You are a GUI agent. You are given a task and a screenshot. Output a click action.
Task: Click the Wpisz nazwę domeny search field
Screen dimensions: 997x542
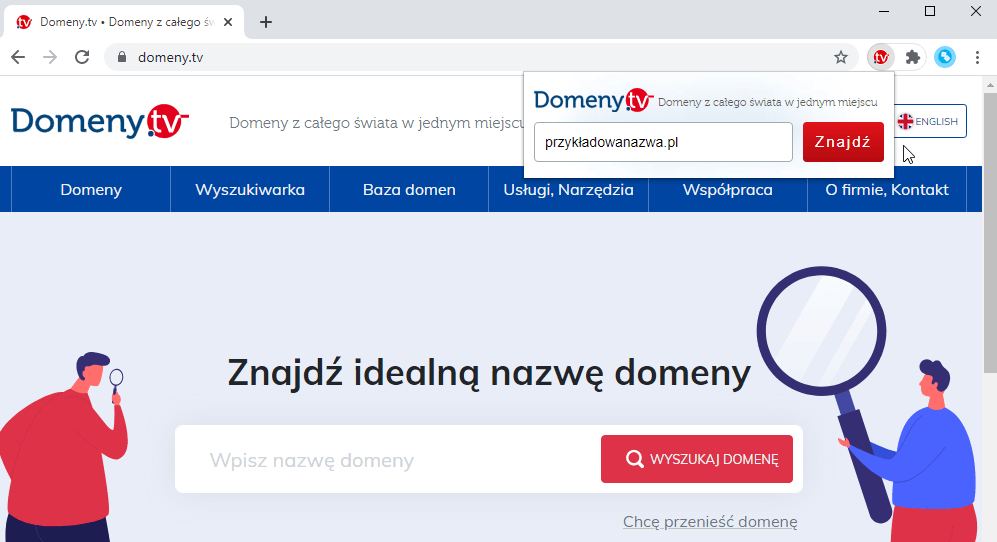[x=388, y=459]
